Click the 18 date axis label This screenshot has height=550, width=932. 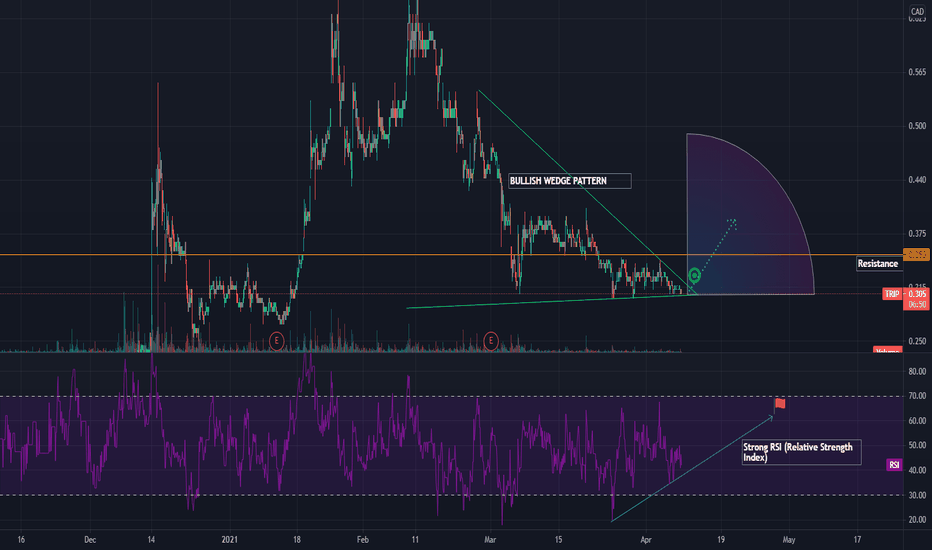click(x=297, y=540)
